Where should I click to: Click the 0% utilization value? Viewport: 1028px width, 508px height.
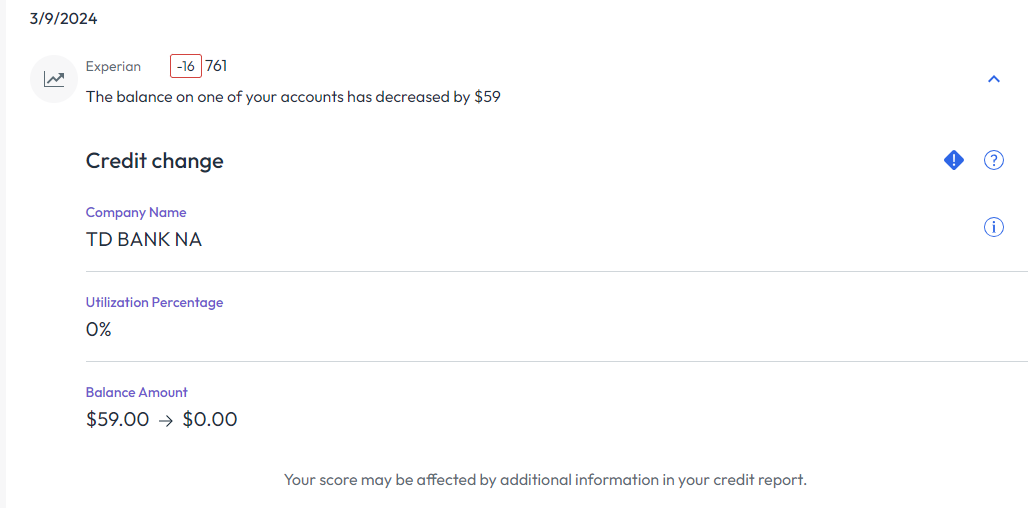[x=99, y=329]
